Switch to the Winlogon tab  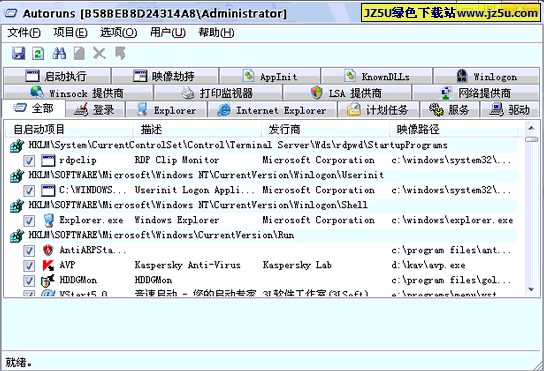486,76
